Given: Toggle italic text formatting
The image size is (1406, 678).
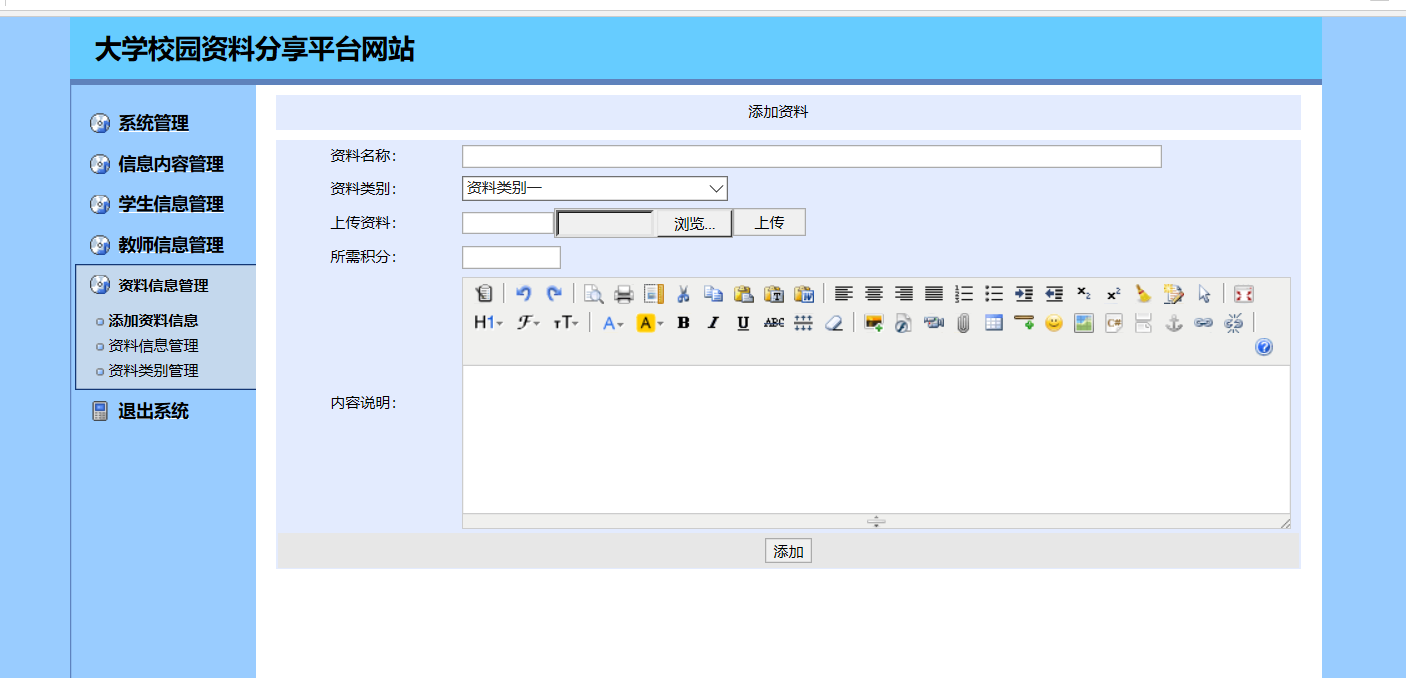Looking at the screenshot, I should [x=713, y=323].
